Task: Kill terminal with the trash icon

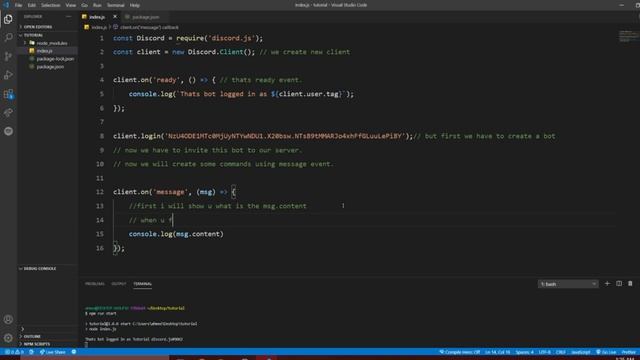Action: point(630,284)
